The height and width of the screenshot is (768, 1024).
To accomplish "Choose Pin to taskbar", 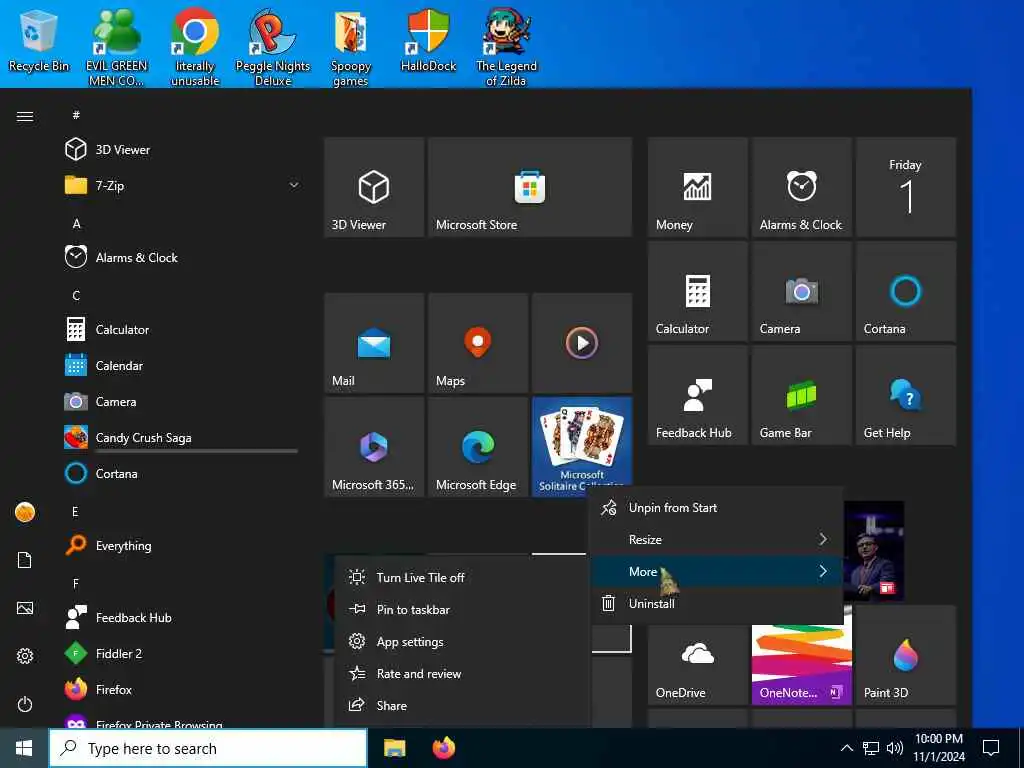I will tap(462, 609).
